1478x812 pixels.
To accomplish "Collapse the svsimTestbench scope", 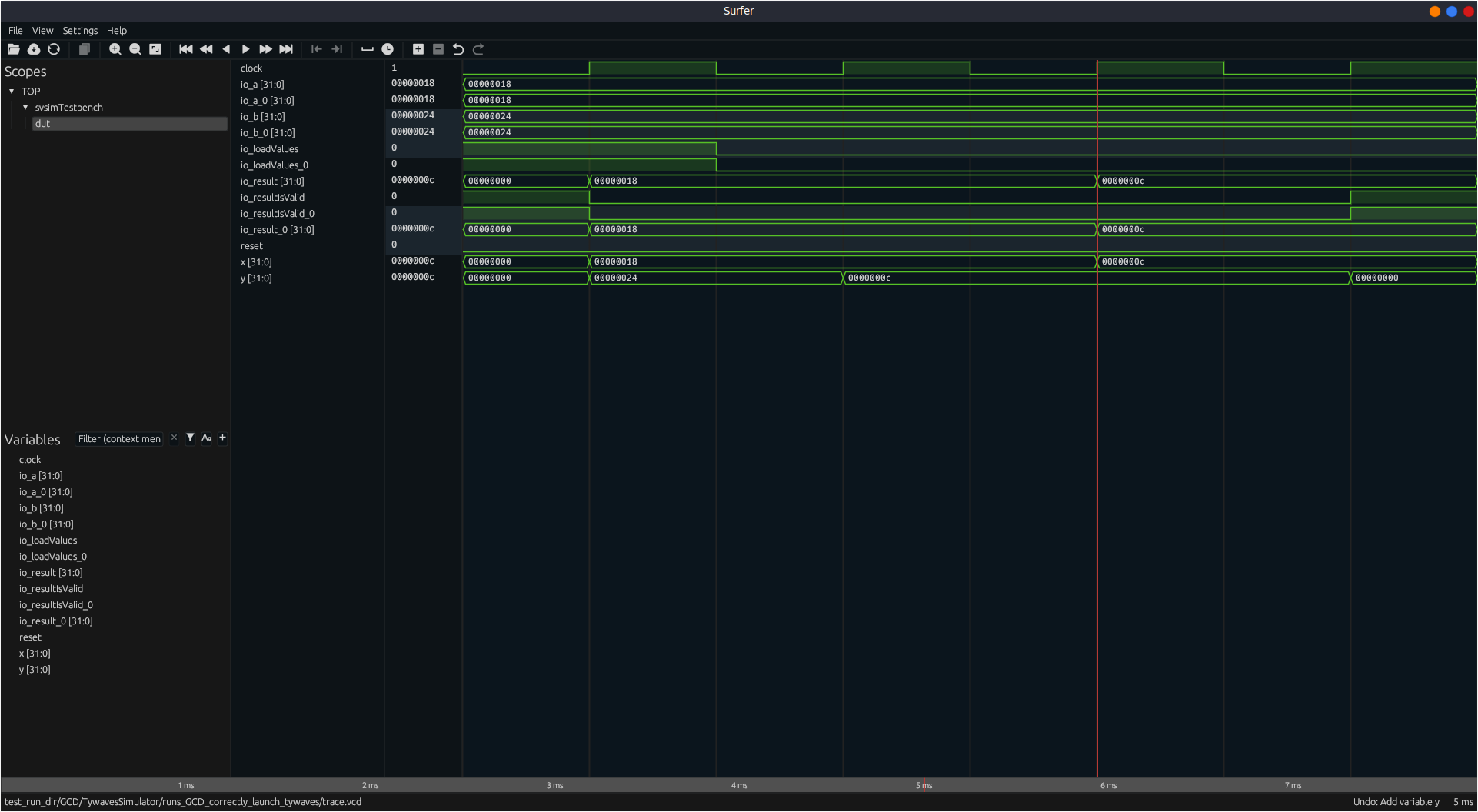I will pyautogui.click(x=25, y=108).
